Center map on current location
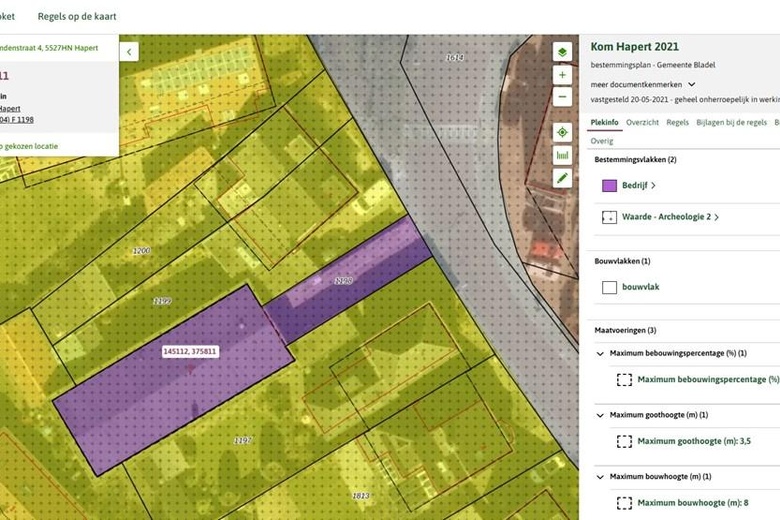 pyautogui.click(x=562, y=132)
